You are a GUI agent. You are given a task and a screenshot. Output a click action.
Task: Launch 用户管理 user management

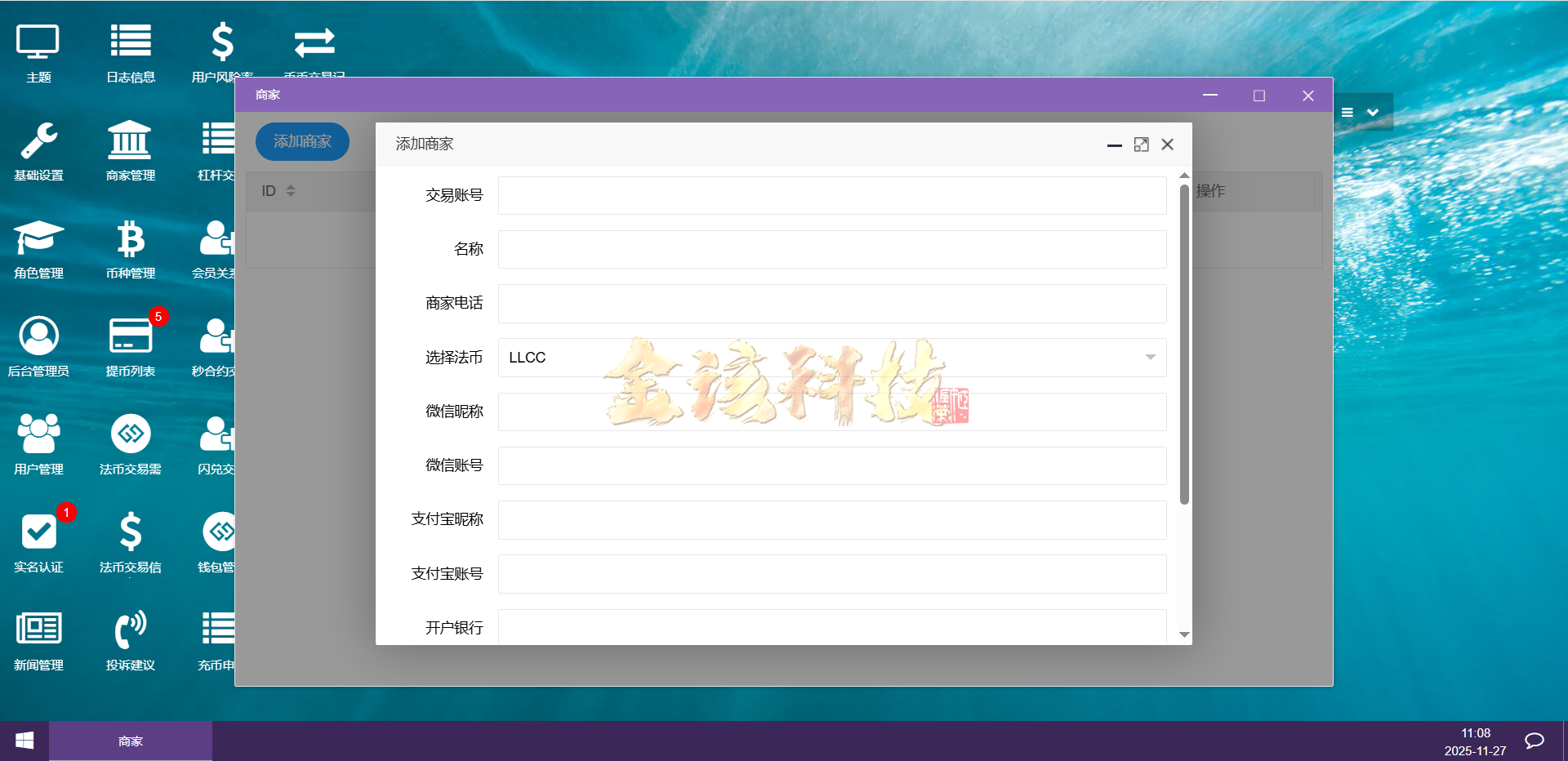(38, 445)
